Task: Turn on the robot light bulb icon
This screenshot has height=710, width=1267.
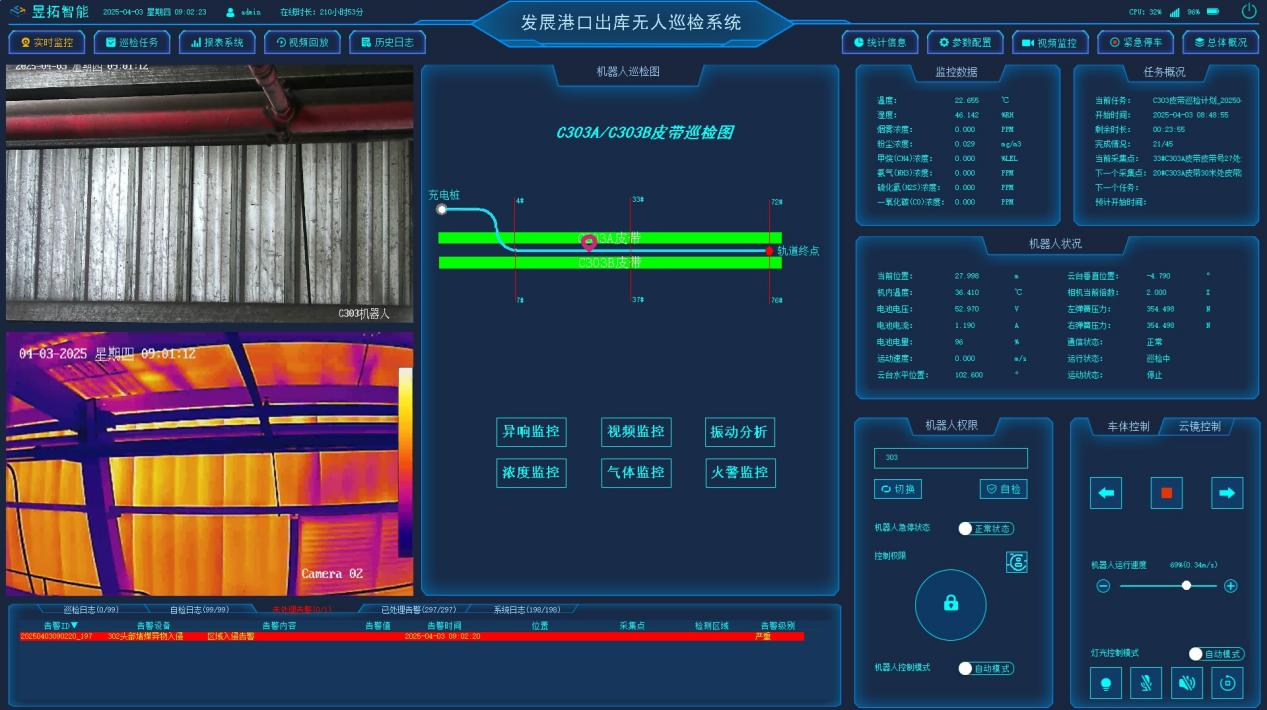Action: point(1105,683)
